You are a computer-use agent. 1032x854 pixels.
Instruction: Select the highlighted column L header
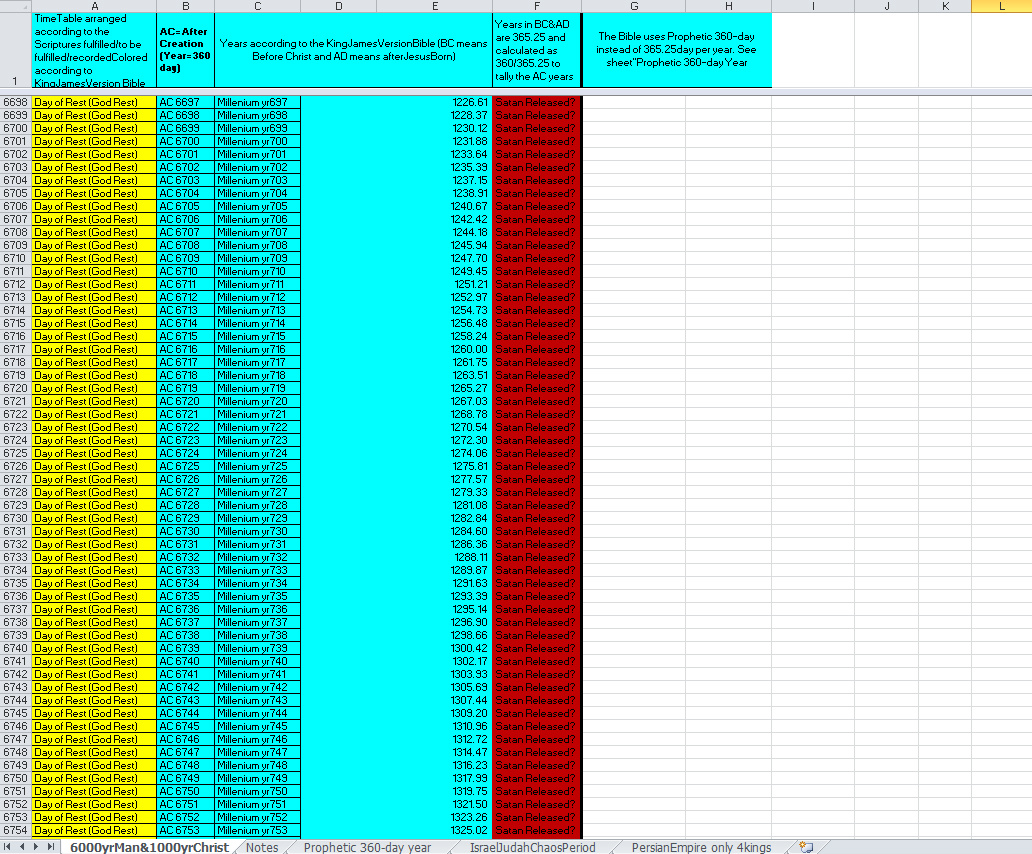(x=1002, y=6)
